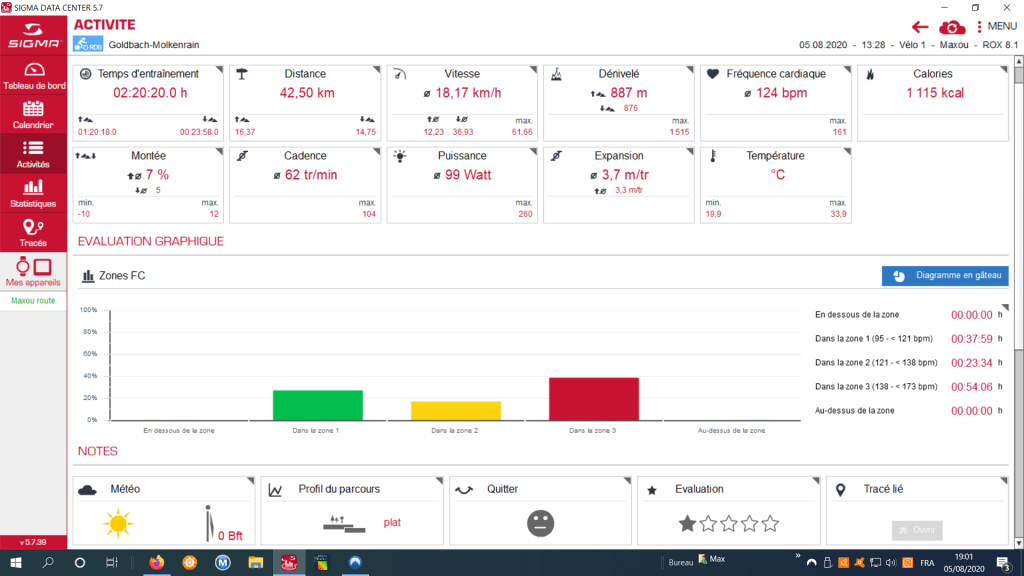Screen dimensions: 1024x576
Task: Select the Maxou route device link
Action: 33,300
